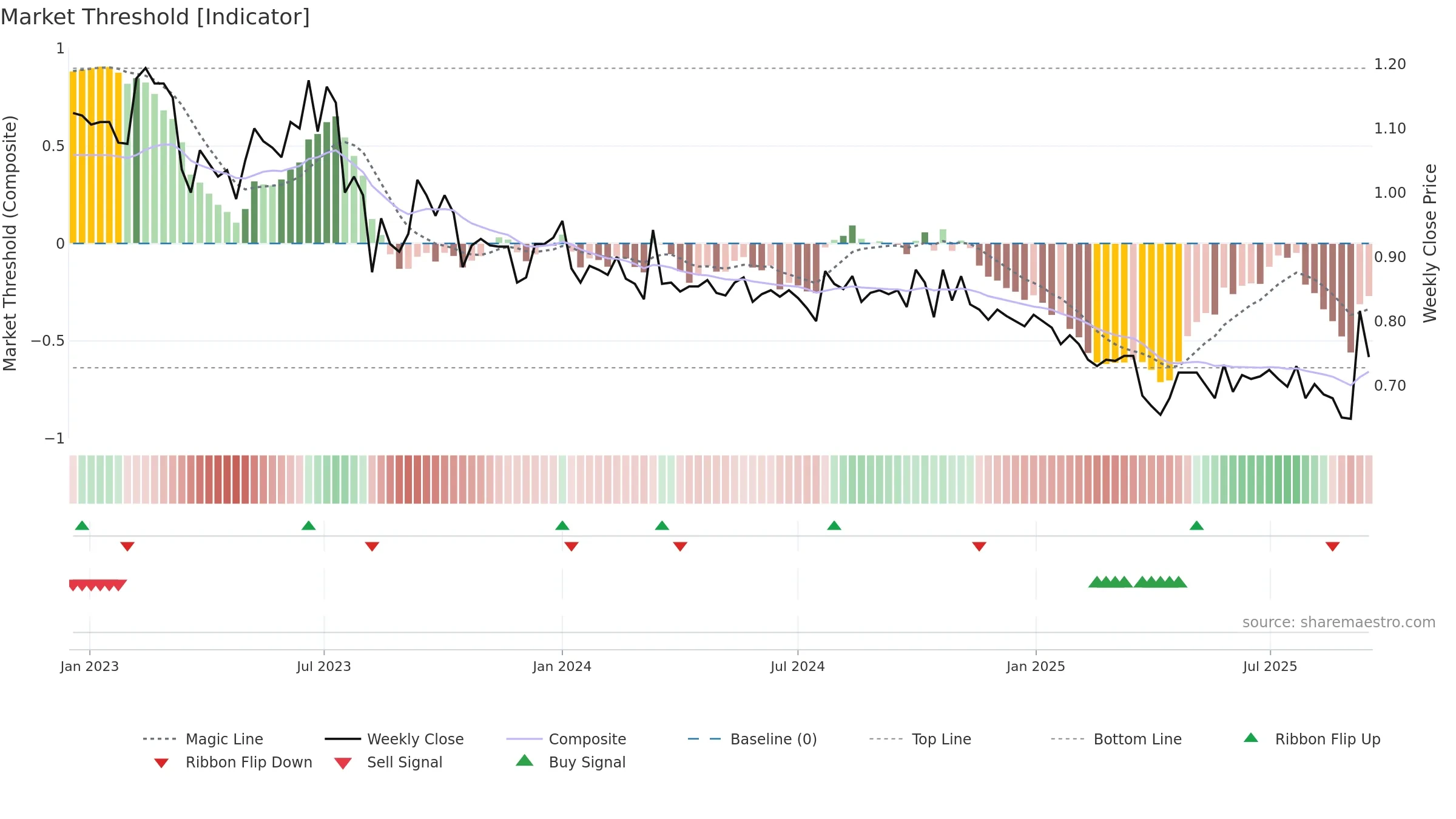Click the ribbon flip up marker near Jul 2023
Image resolution: width=1456 pixels, height=819 pixels.
click(x=308, y=525)
